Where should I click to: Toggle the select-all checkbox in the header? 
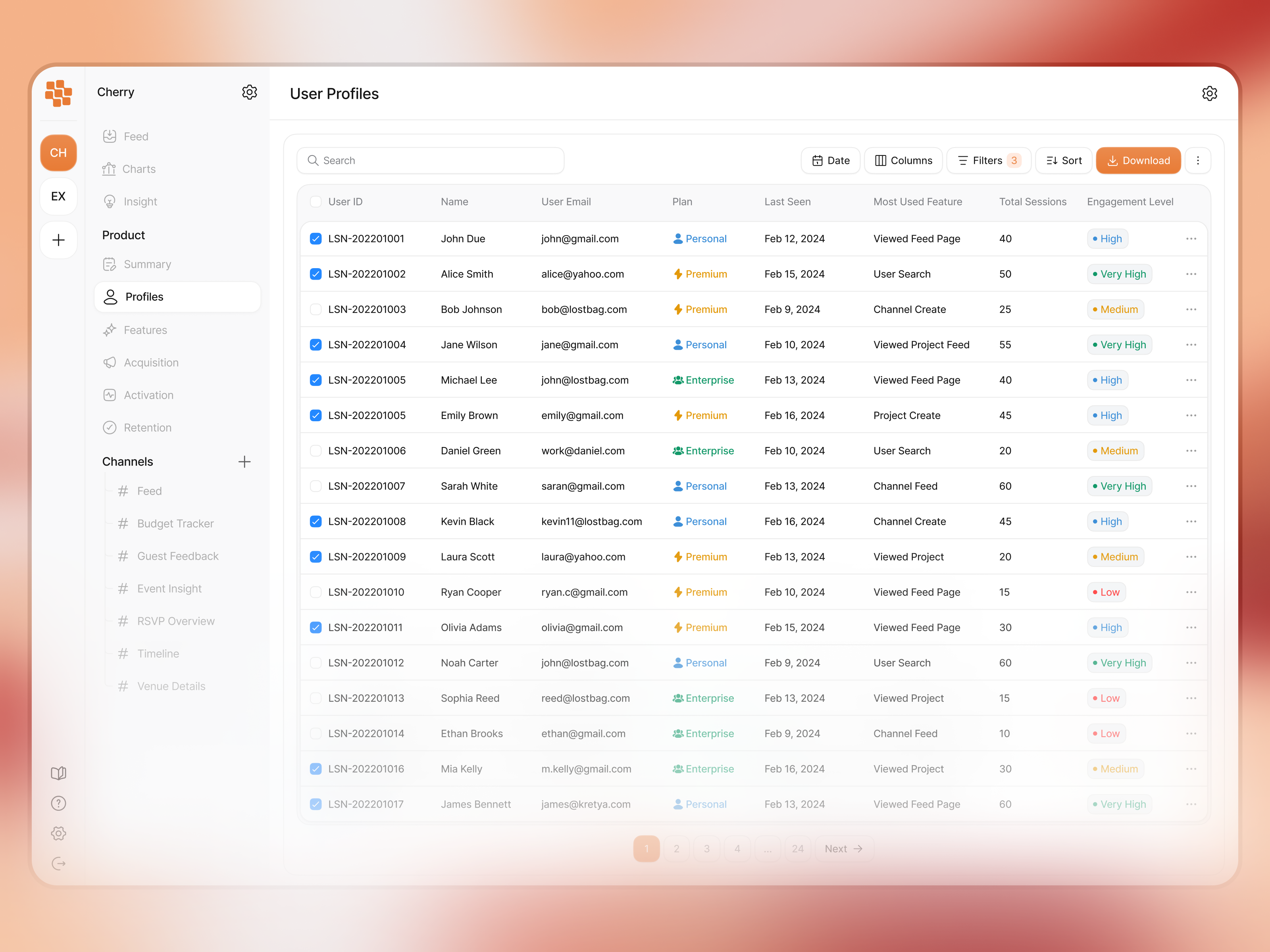(316, 202)
